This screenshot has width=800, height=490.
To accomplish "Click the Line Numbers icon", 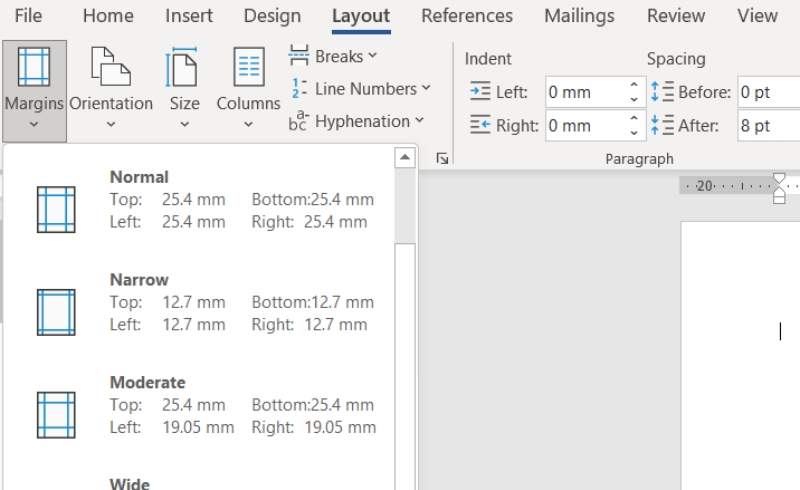I will (x=299, y=88).
